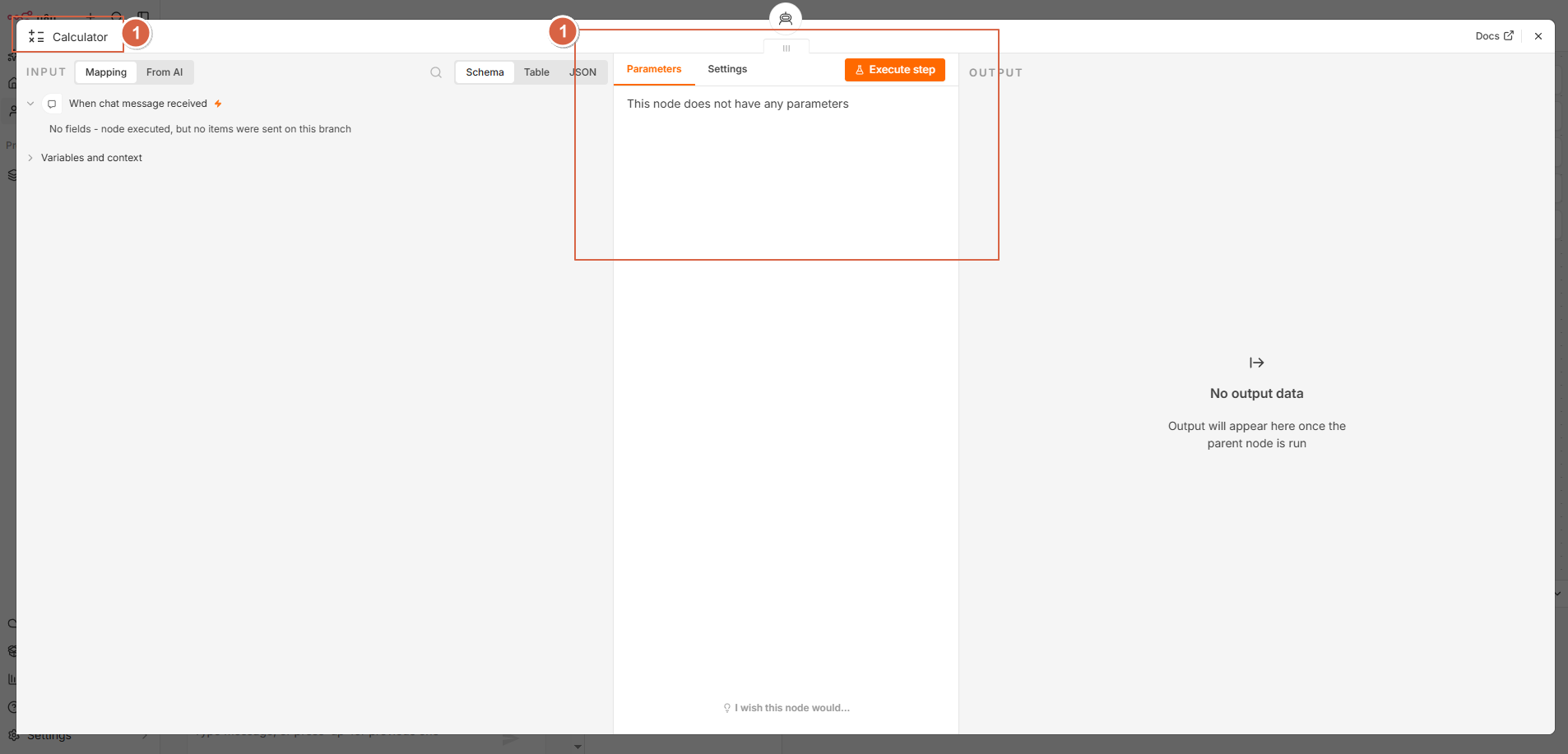Click the When chat message received label
Image resolution: width=1568 pixels, height=754 pixels.
(x=138, y=104)
